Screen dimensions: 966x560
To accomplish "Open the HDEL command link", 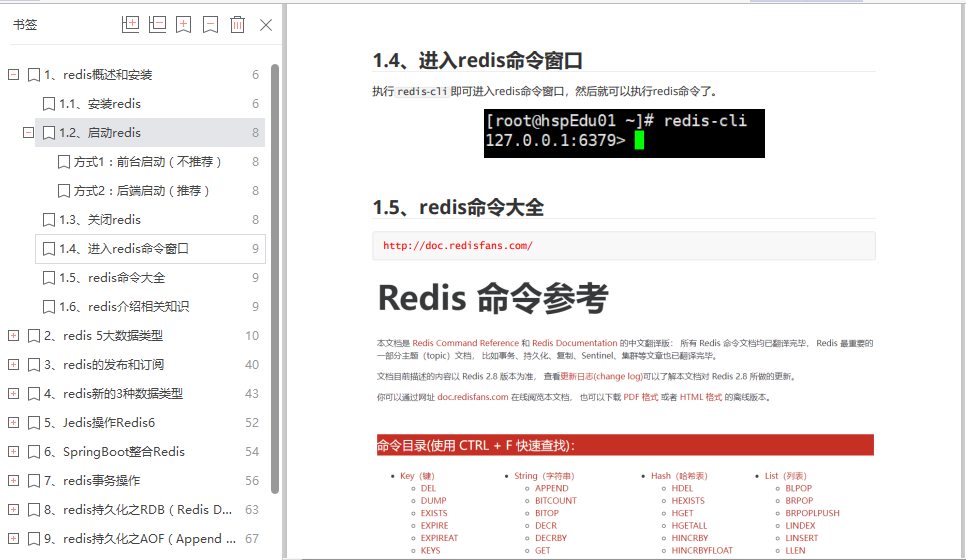I will point(682,489).
